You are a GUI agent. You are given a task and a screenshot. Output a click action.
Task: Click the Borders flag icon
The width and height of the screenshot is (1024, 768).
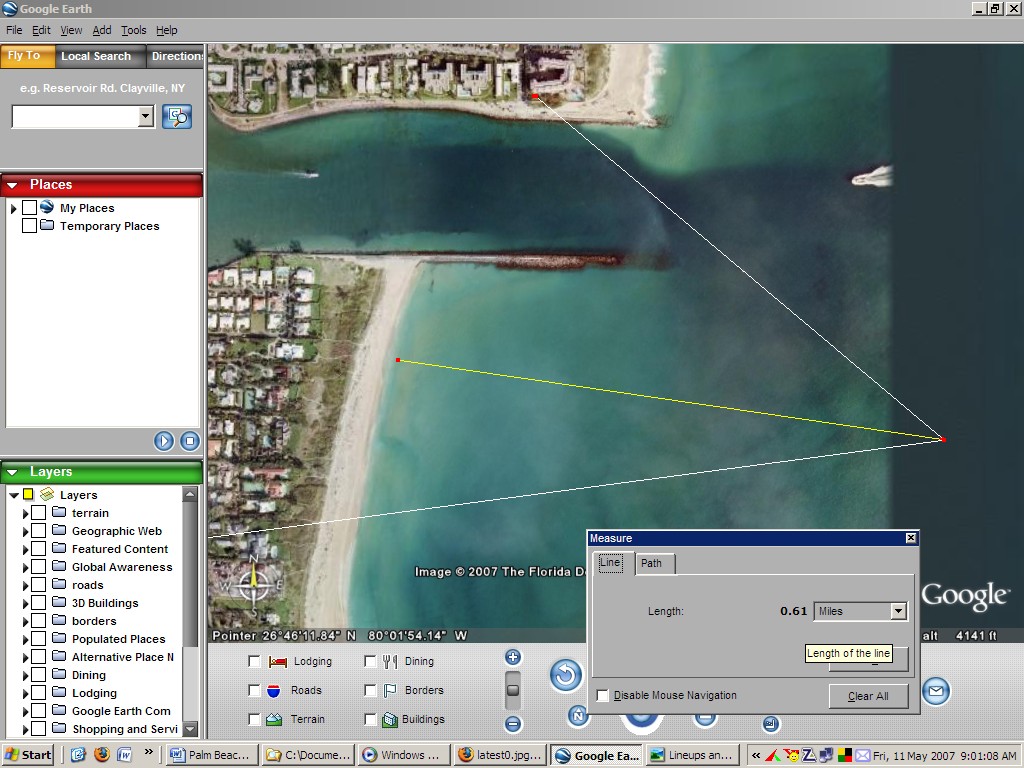coord(390,690)
